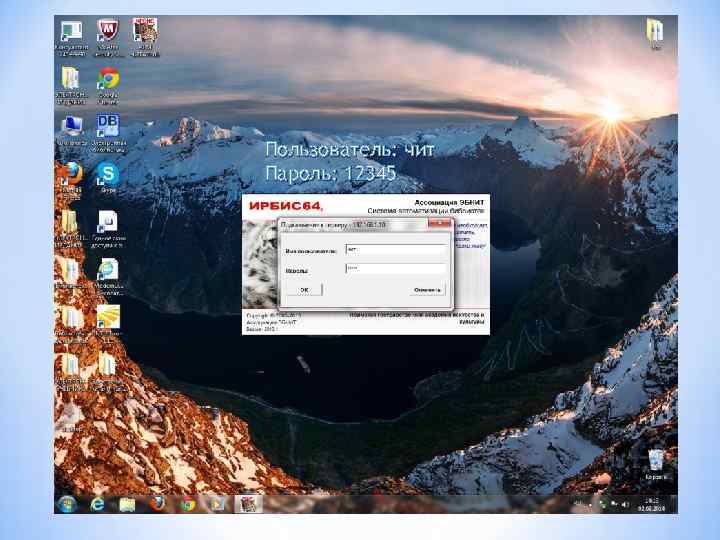Click the ИРБИС64 logo on the splash screen
Viewport: 720px width, 540px height.
(286, 206)
